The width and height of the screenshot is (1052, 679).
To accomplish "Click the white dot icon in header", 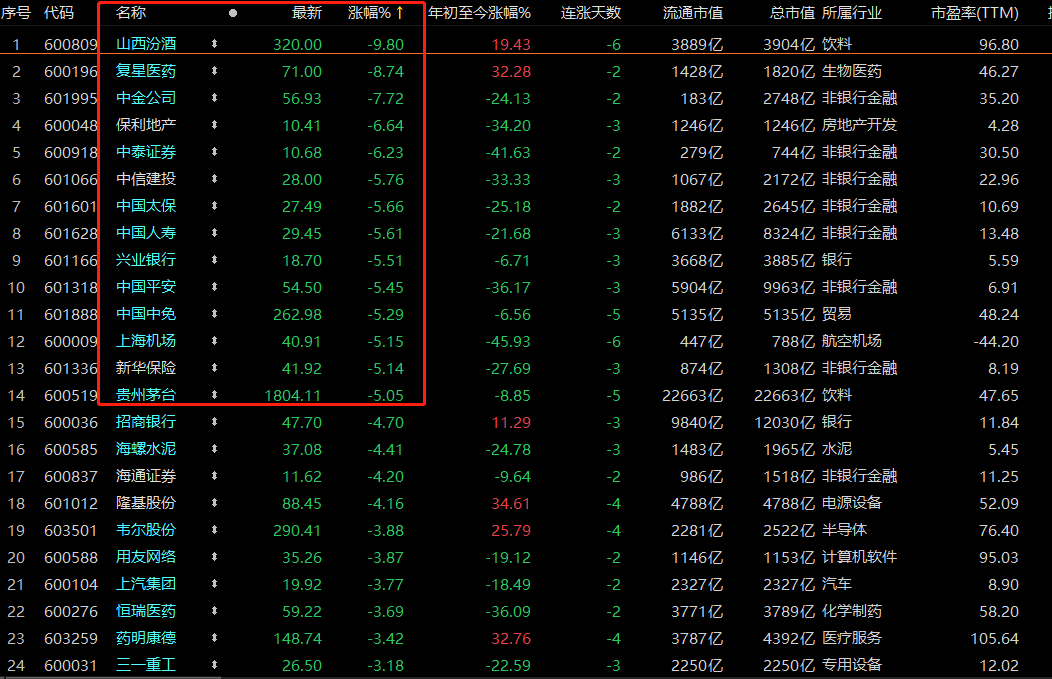I will click(233, 13).
